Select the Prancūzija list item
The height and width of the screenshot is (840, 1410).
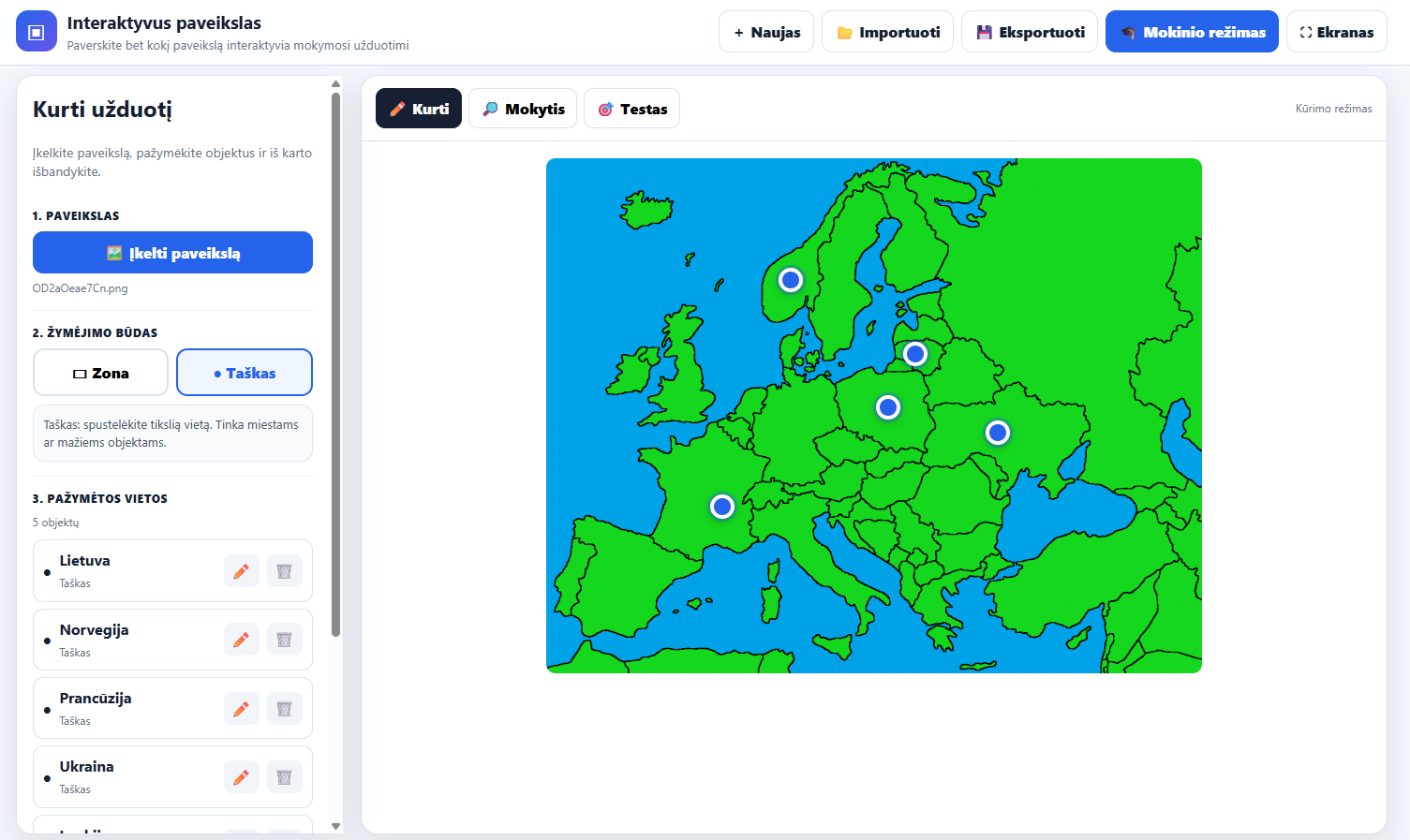pyautogui.click(x=172, y=709)
